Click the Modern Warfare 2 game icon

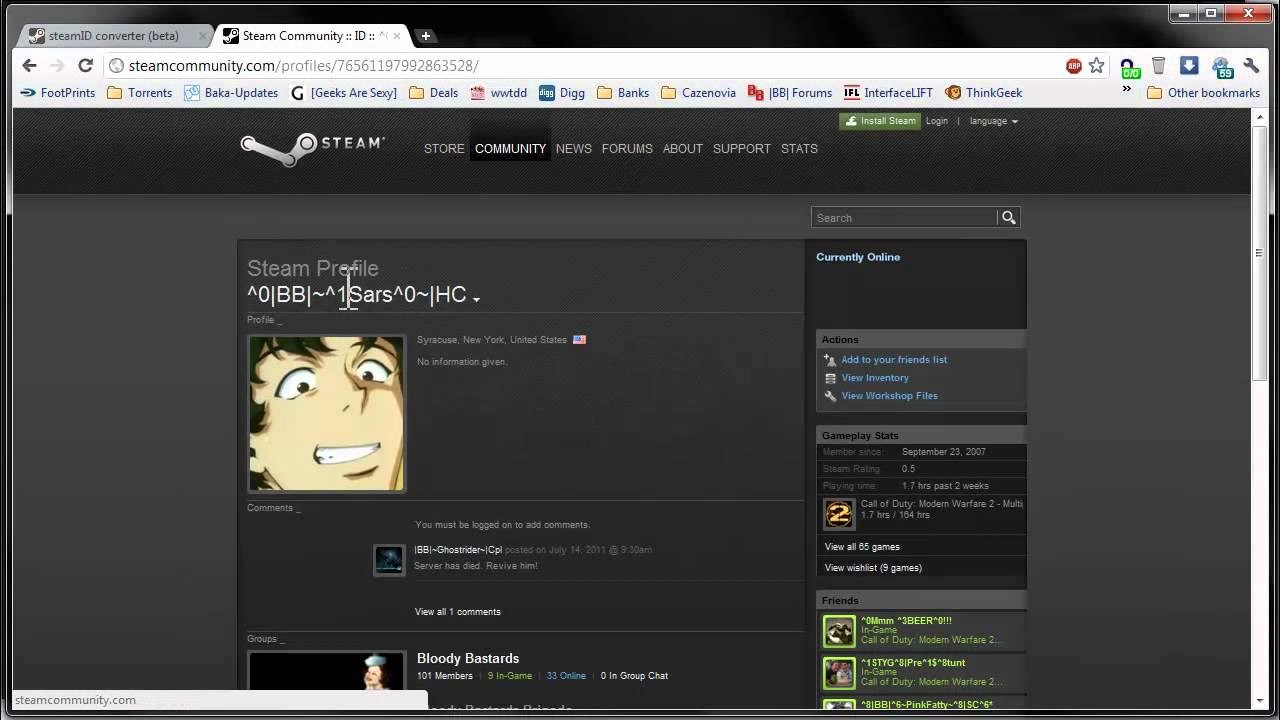click(x=839, y=514)
